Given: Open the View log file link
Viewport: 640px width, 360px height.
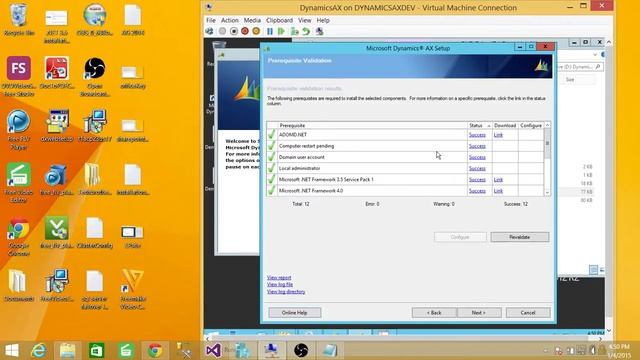Looking at the screenshot, I should [280, 284].
